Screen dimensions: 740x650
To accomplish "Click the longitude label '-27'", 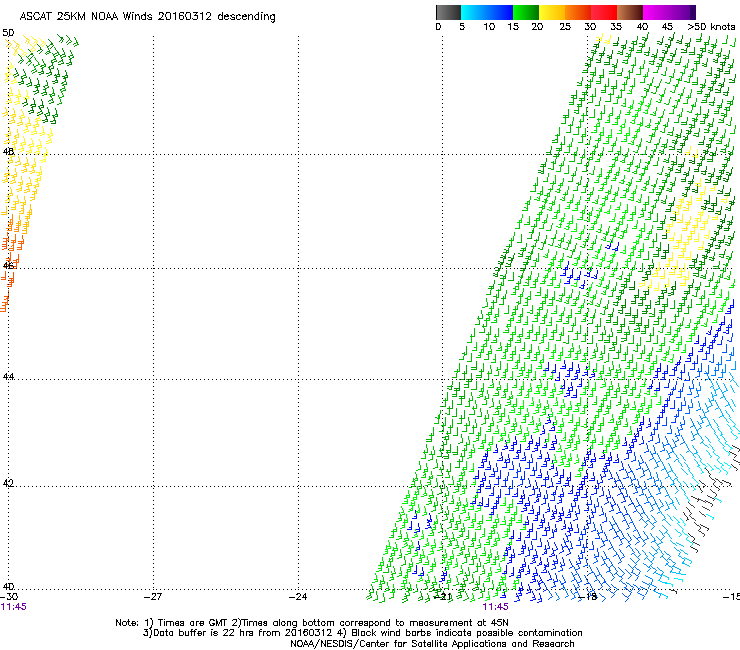I will tap(153, 597).
